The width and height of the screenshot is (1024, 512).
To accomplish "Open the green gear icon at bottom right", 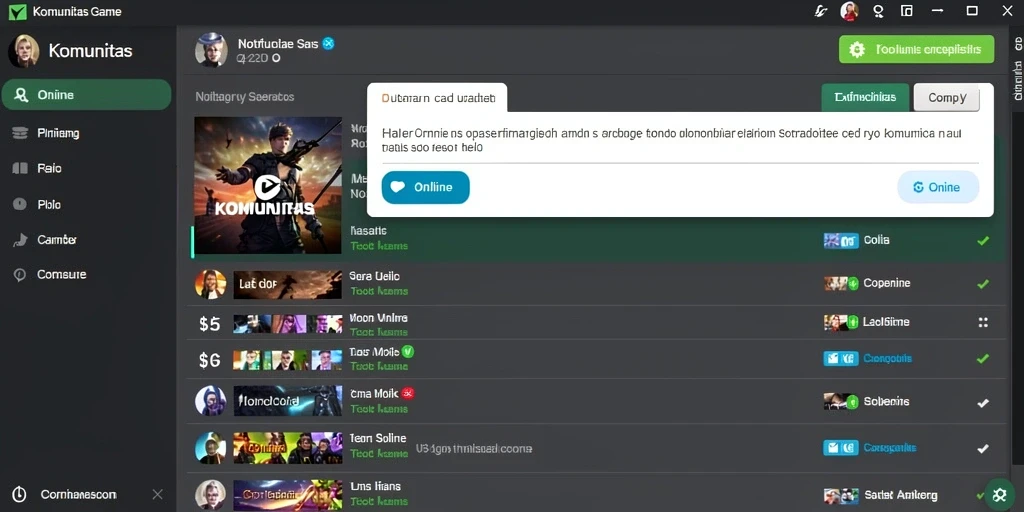I will 999,494.
